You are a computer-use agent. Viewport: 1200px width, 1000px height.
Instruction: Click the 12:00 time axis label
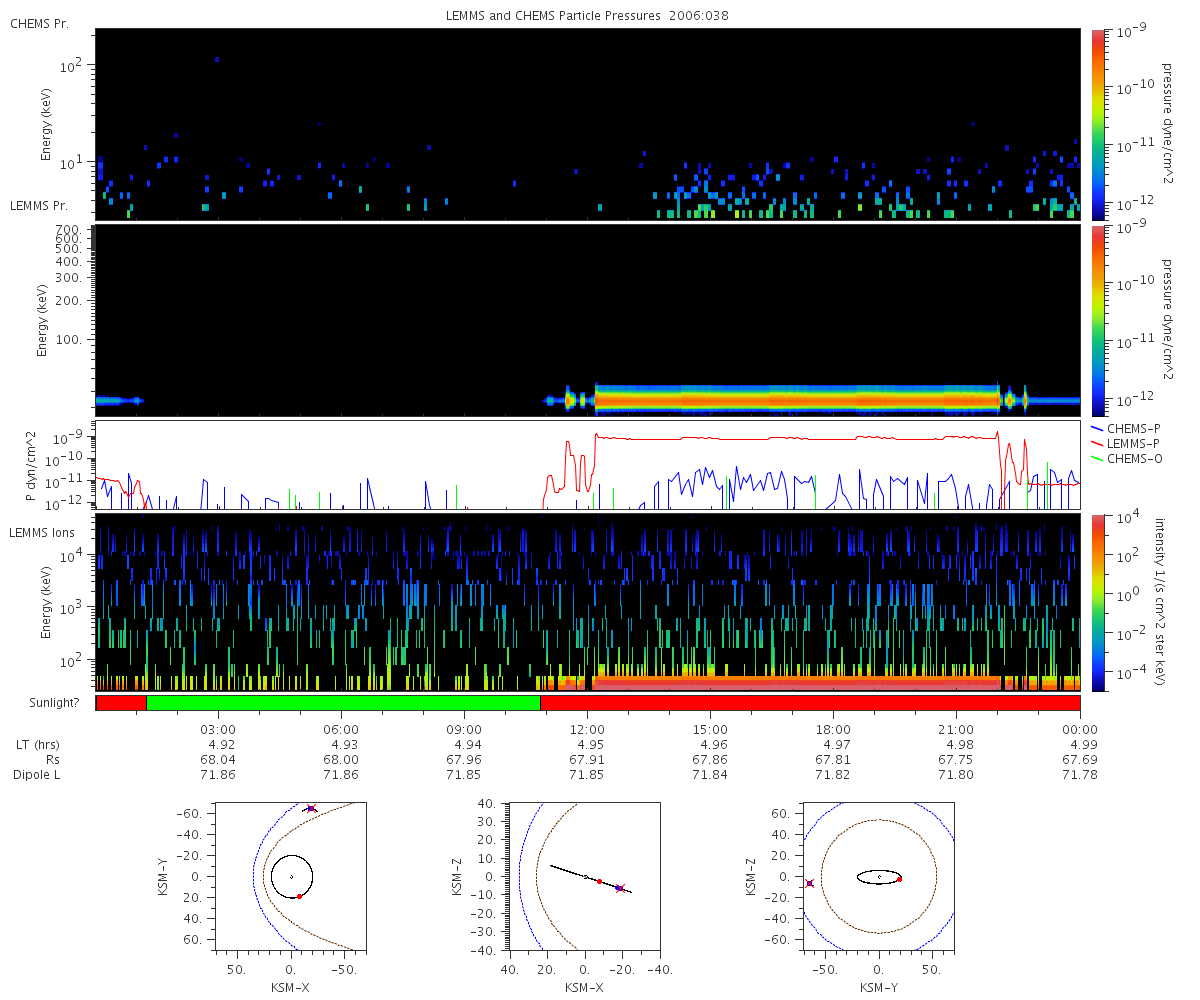[587, 728]
